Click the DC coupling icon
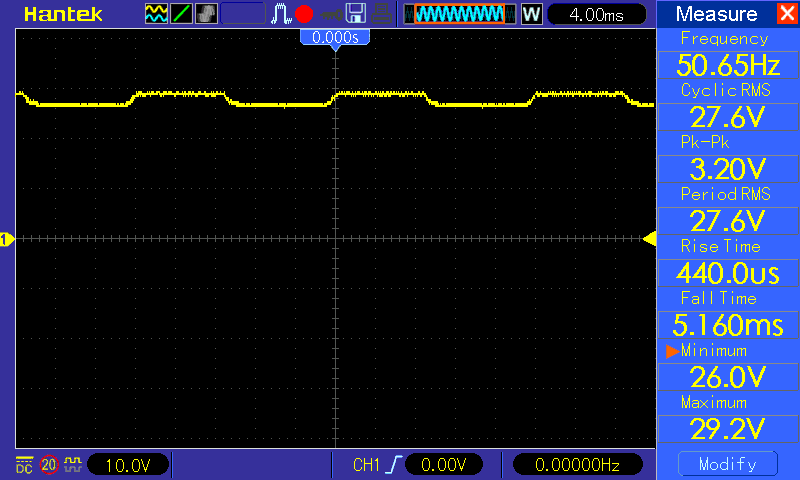Viewport: 800px width, 480px height. (24, 465)
